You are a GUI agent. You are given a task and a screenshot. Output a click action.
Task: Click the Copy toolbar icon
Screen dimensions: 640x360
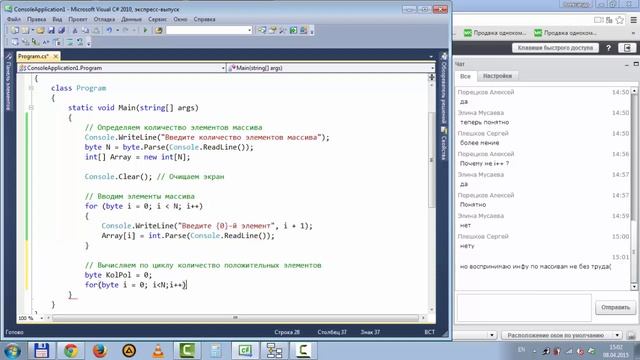pyautogui.click(x=85, y=30)
